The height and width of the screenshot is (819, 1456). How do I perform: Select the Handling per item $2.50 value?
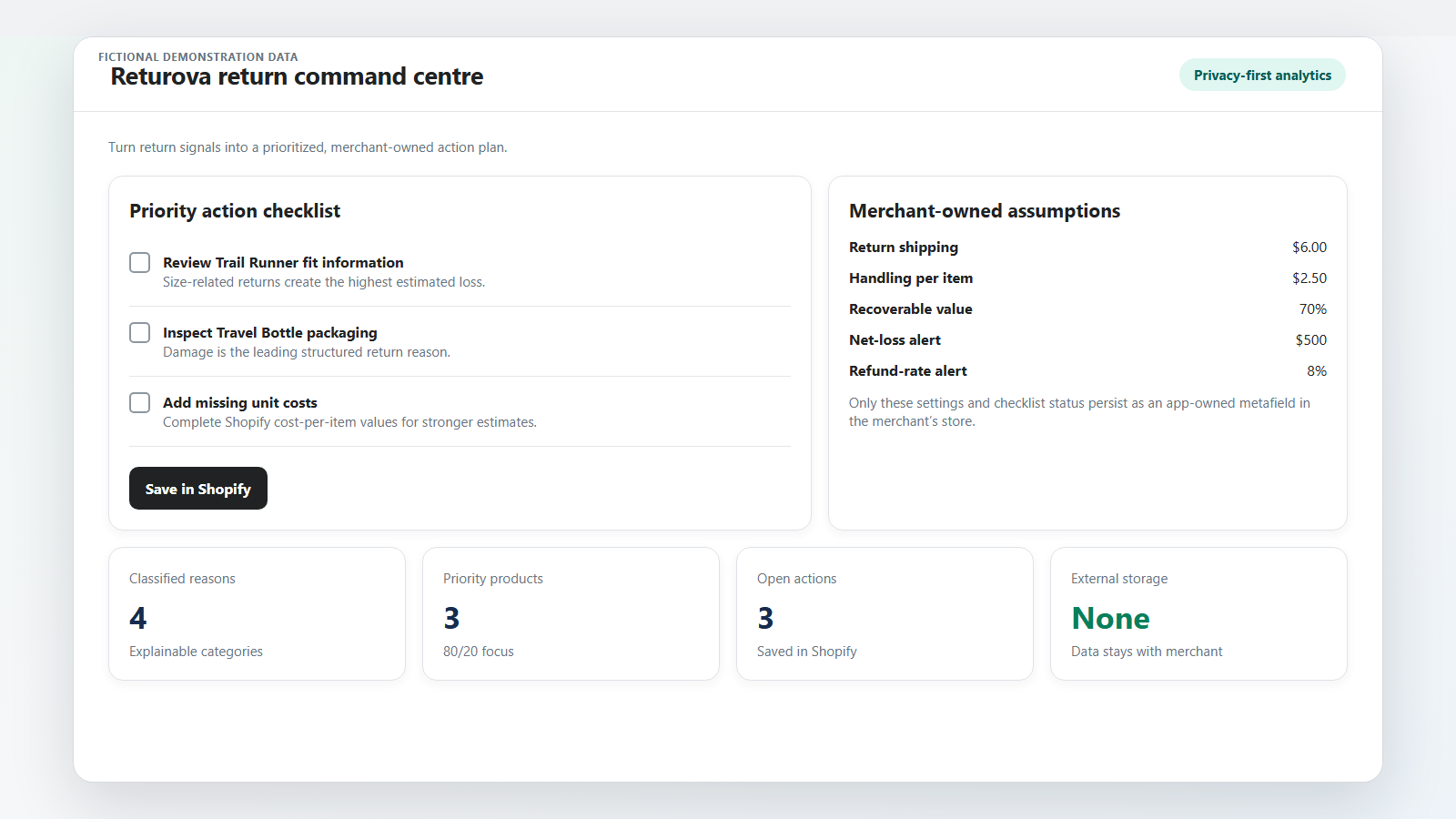(x=1309, y=278)
